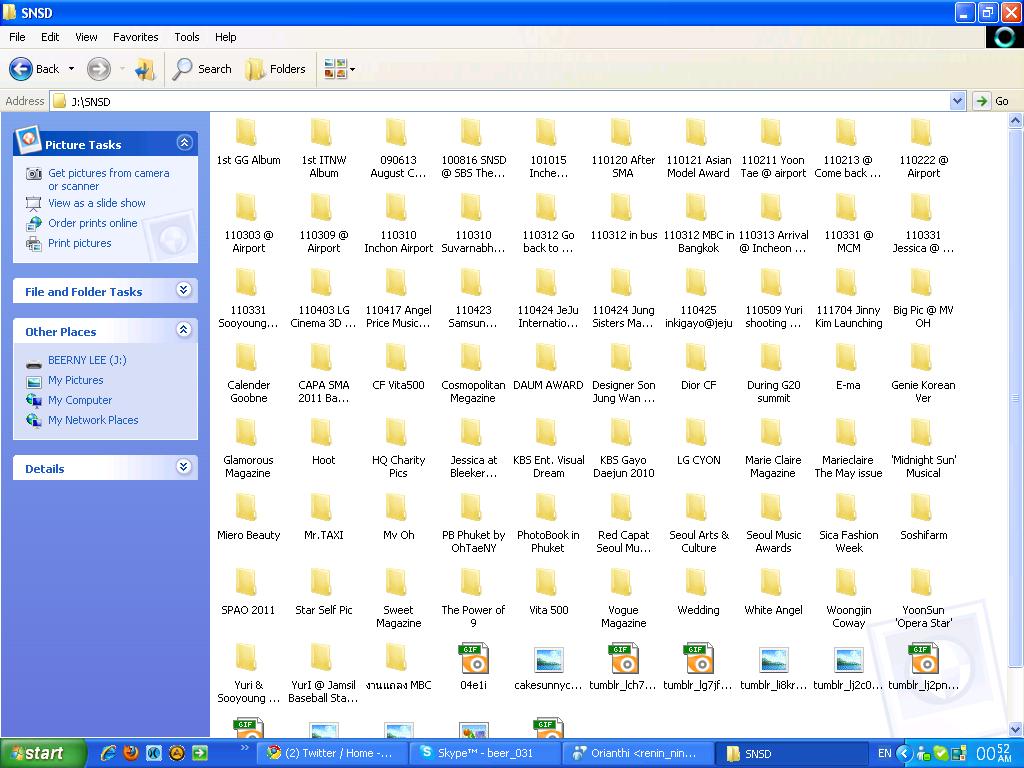
Task: Select the cakesunnyc image thumbnail
Action: click(548, 659)
